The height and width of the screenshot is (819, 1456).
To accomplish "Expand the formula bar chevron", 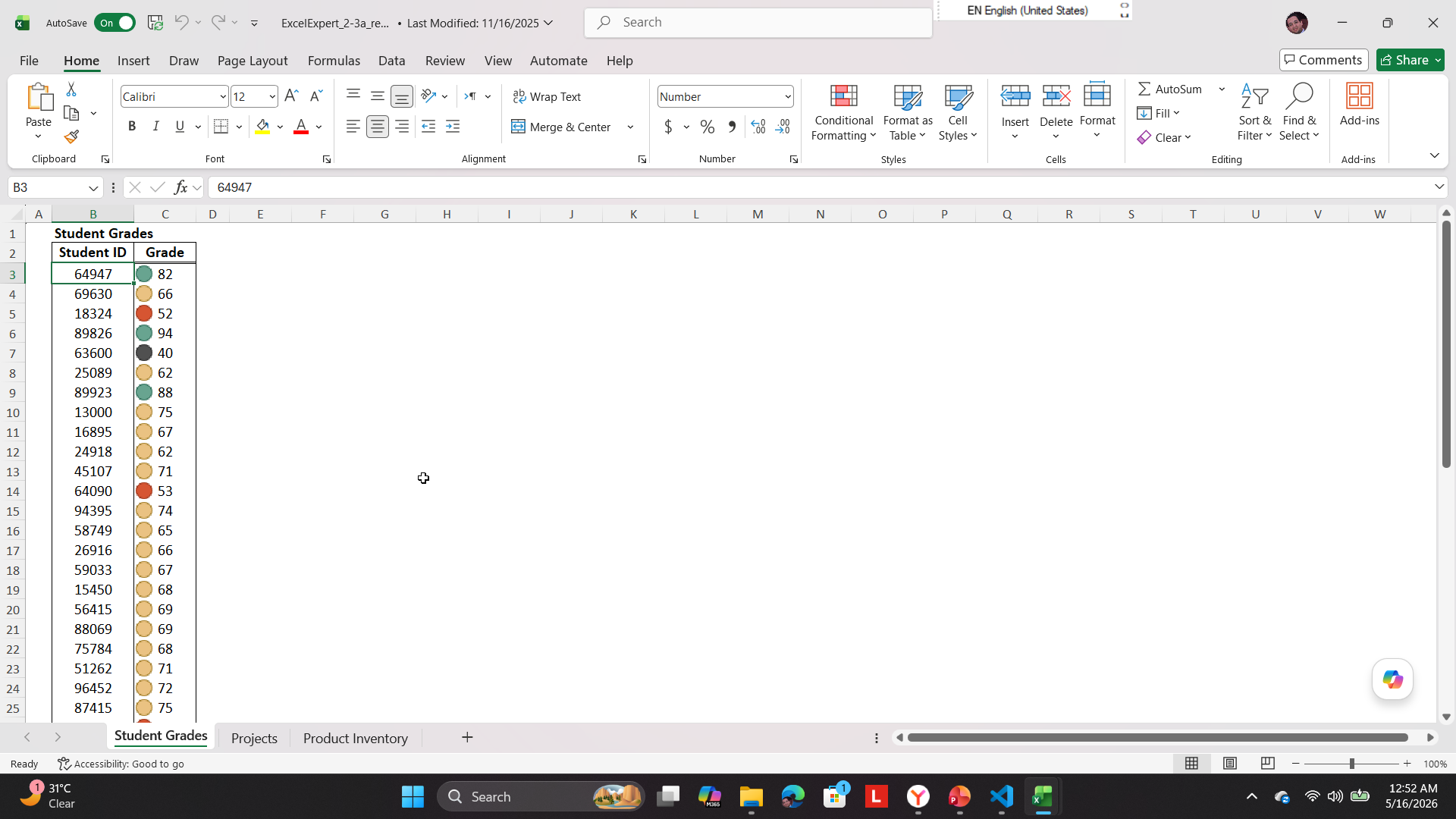I will (1439, 187).
